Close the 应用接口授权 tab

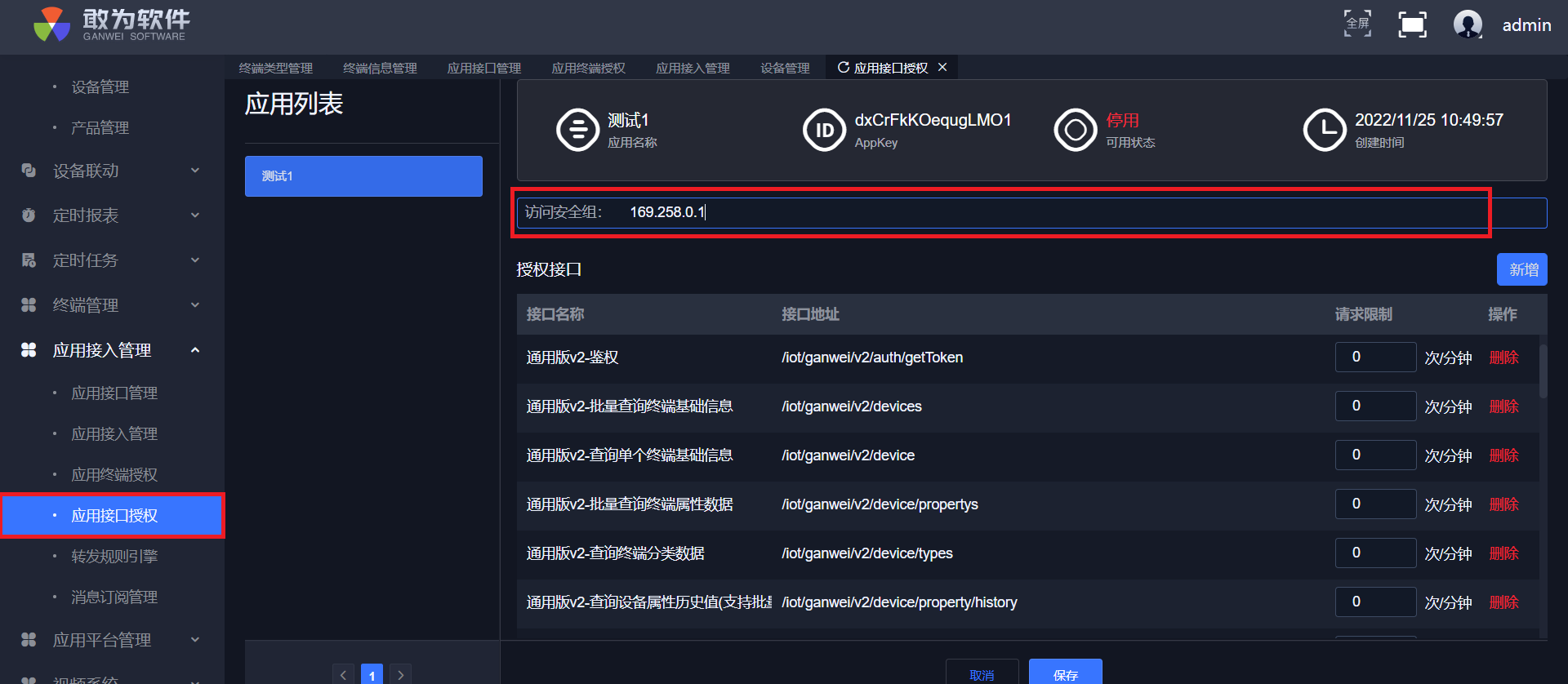(x=942, y=68)
